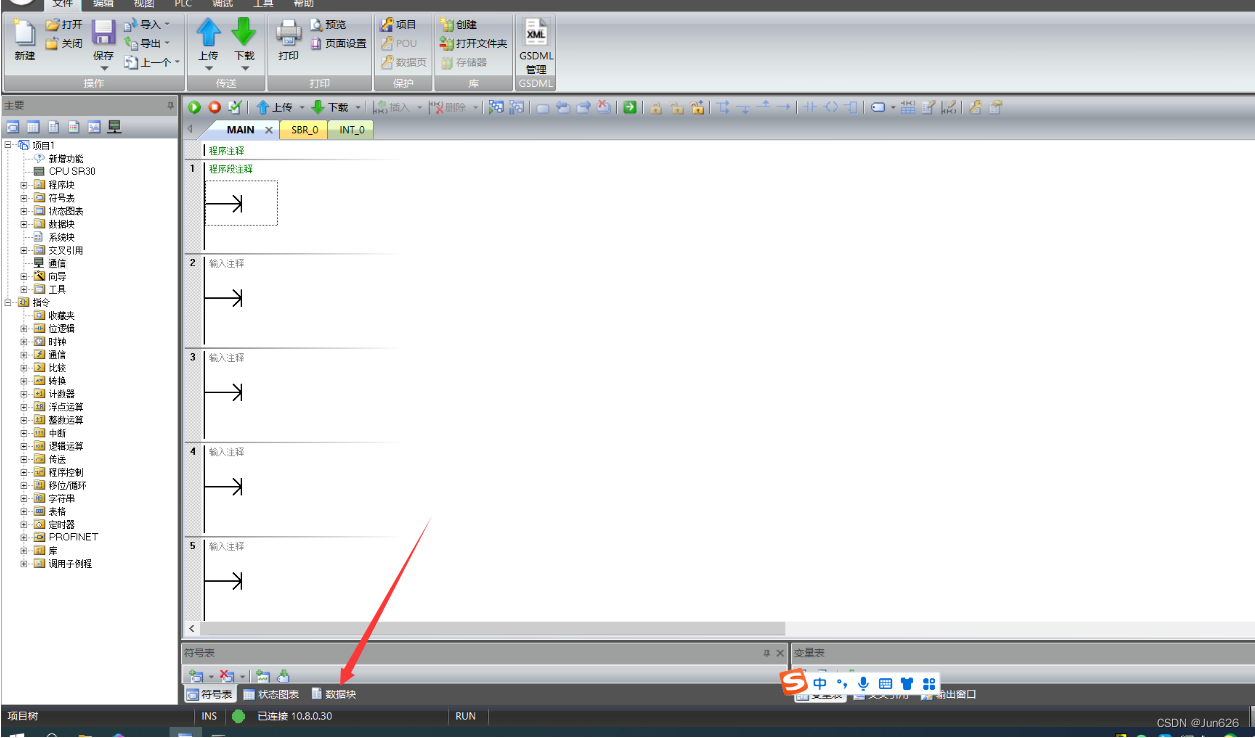Viewport: 1255px width, 738px height.
Task: Expand the 符号表 tree node
Action: tap(24, 198)
